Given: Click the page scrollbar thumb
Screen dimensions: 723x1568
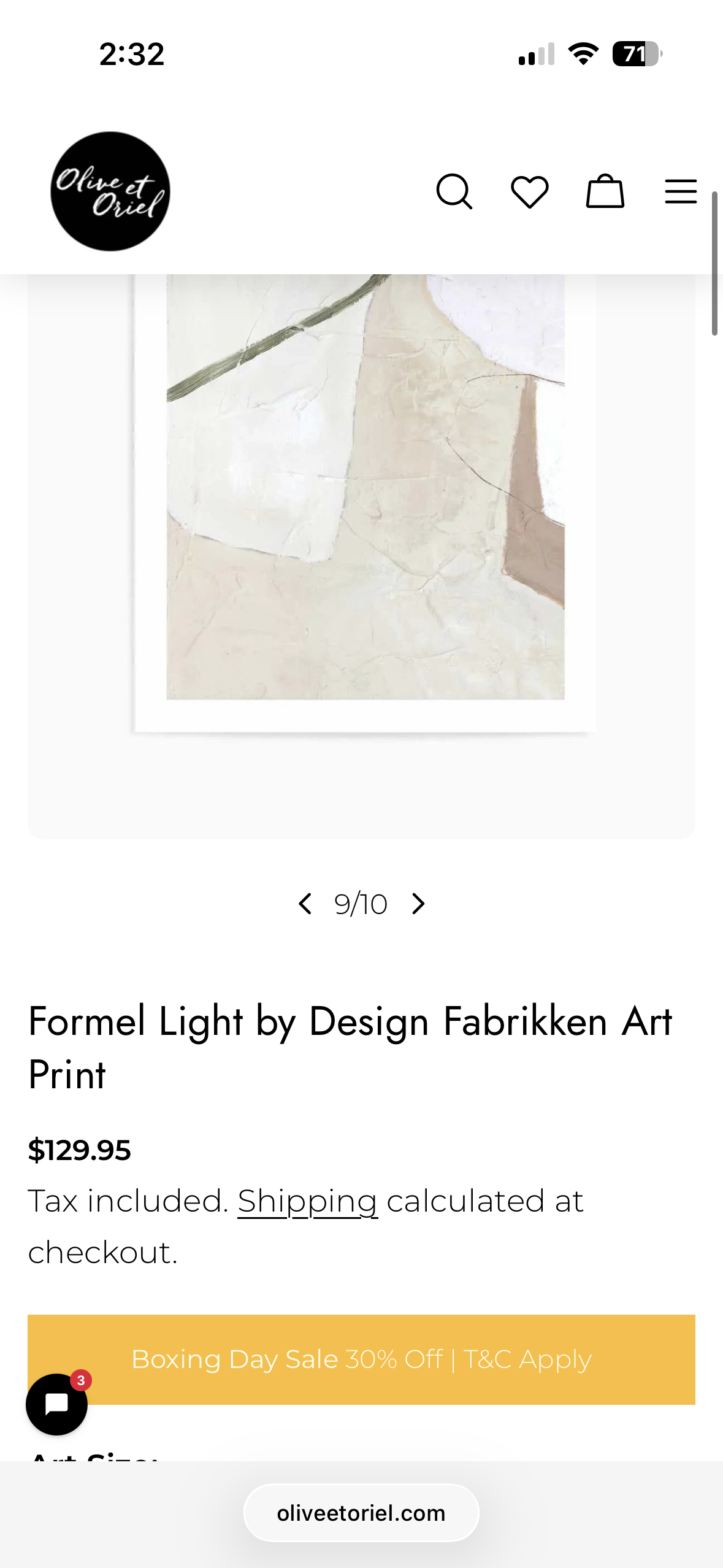Looking at the screenshot, I should 714,264.
